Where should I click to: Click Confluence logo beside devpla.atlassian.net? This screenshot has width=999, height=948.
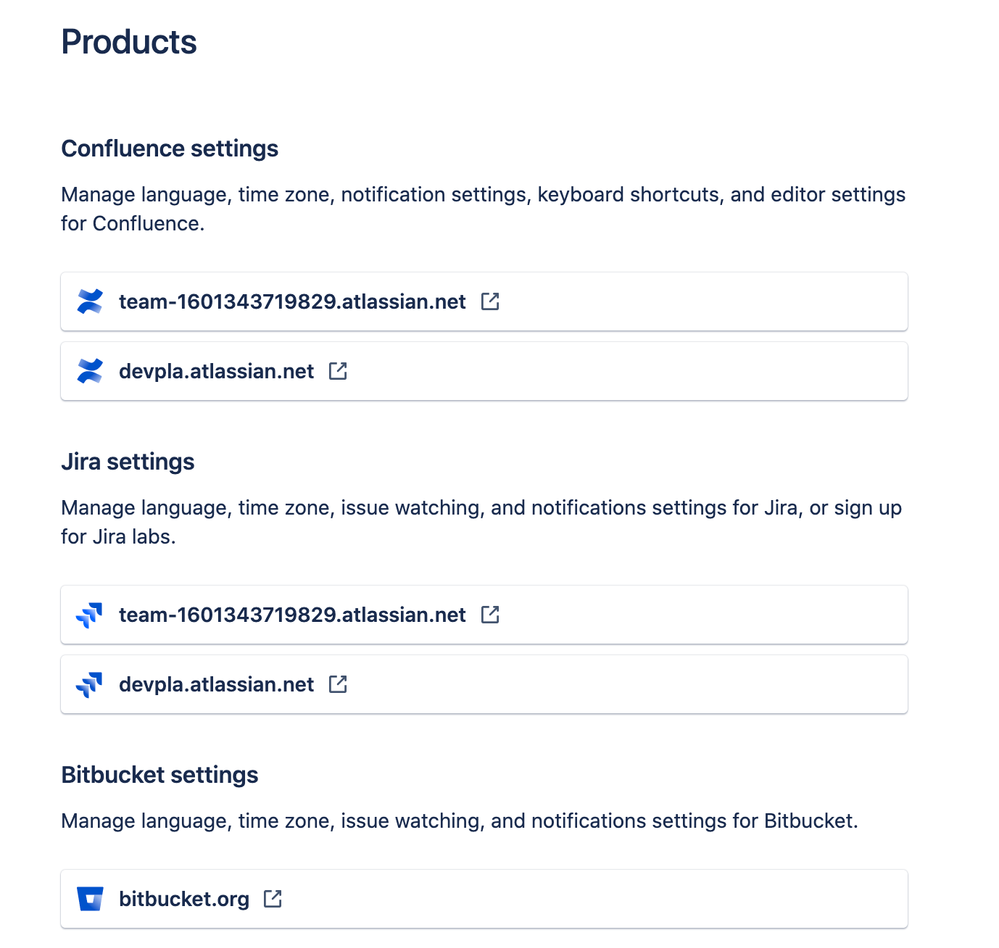[90, 371]
